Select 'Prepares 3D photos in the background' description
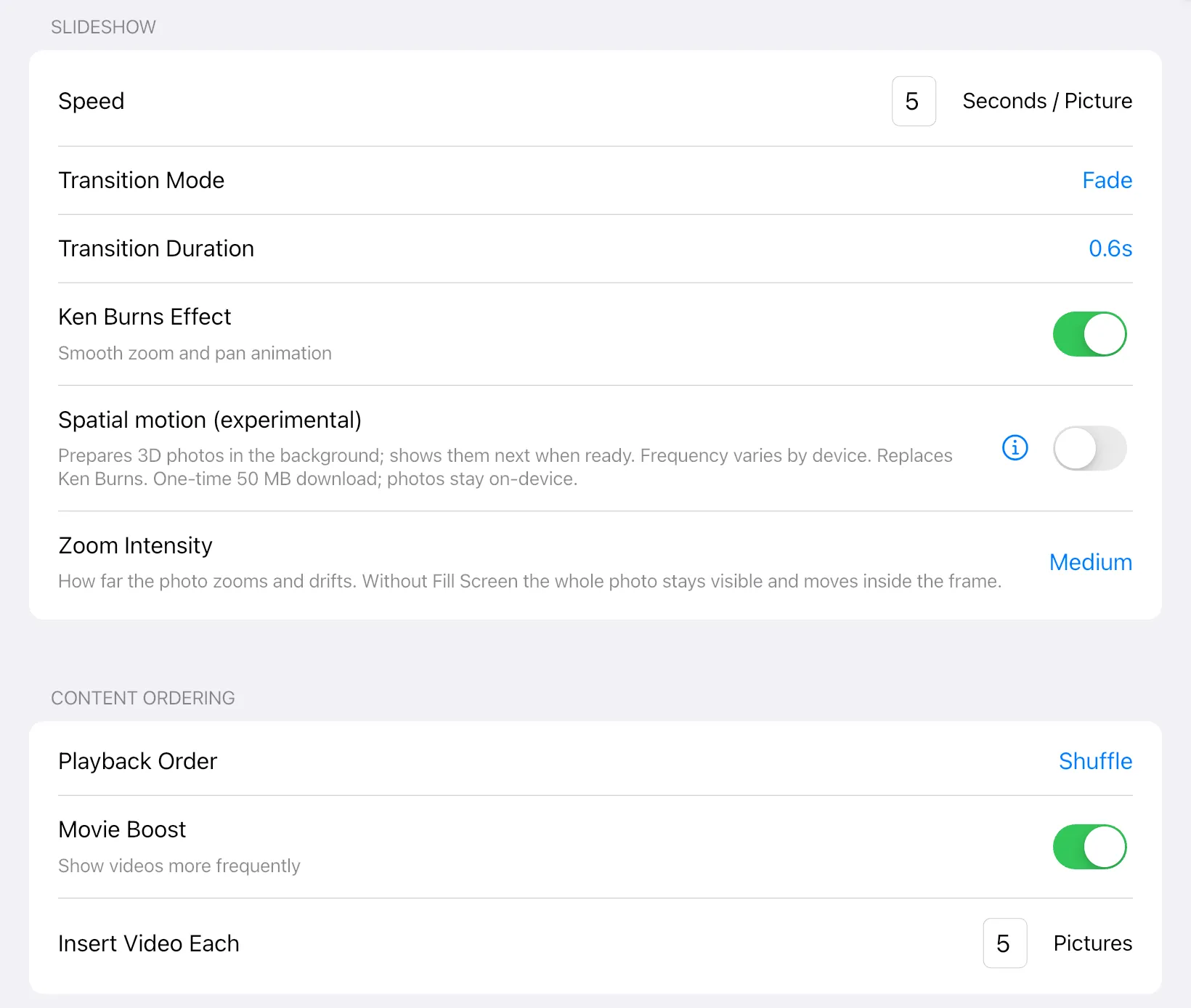The height and width of the screenshot is (1008, 1191). click(505, 467)
